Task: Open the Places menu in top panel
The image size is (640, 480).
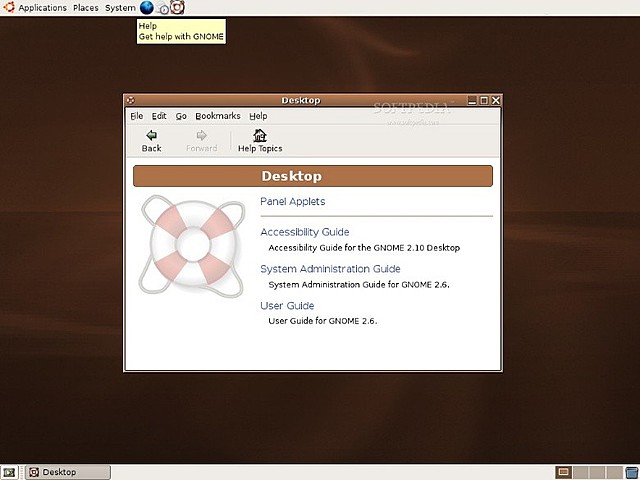Action: (86, 8)
